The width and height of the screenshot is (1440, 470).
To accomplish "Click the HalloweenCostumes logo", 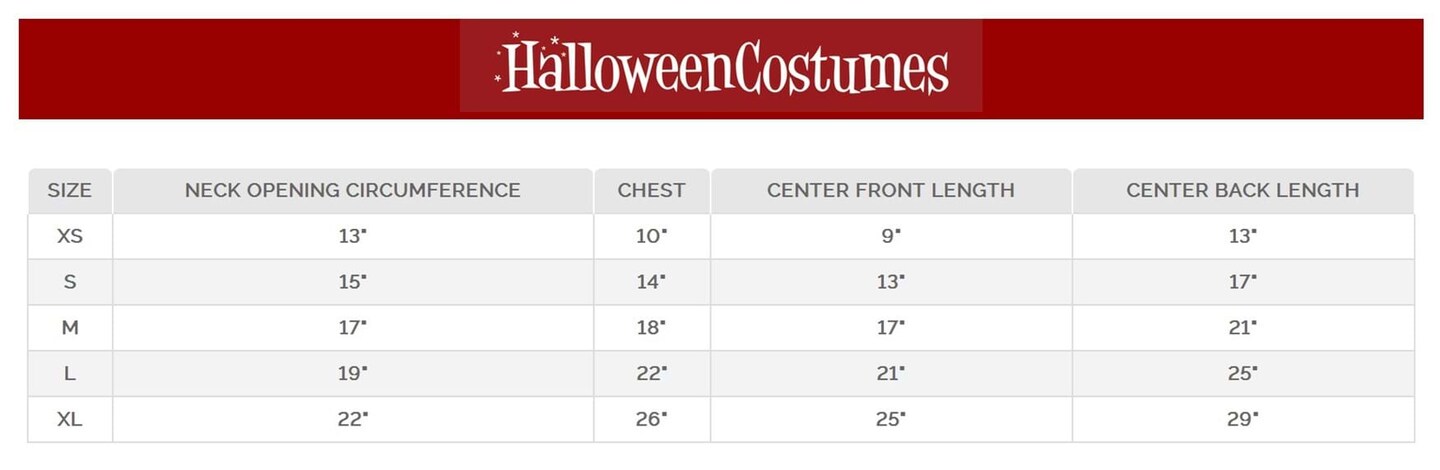I will point(721,67).
